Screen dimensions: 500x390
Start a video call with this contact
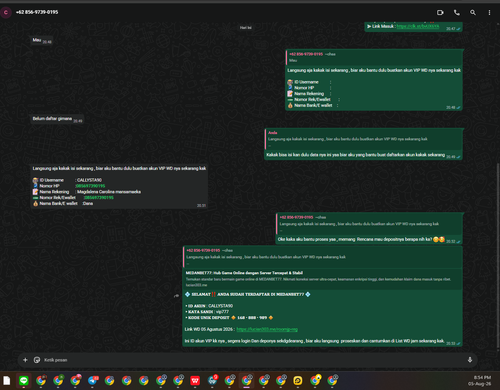(440, 13)
